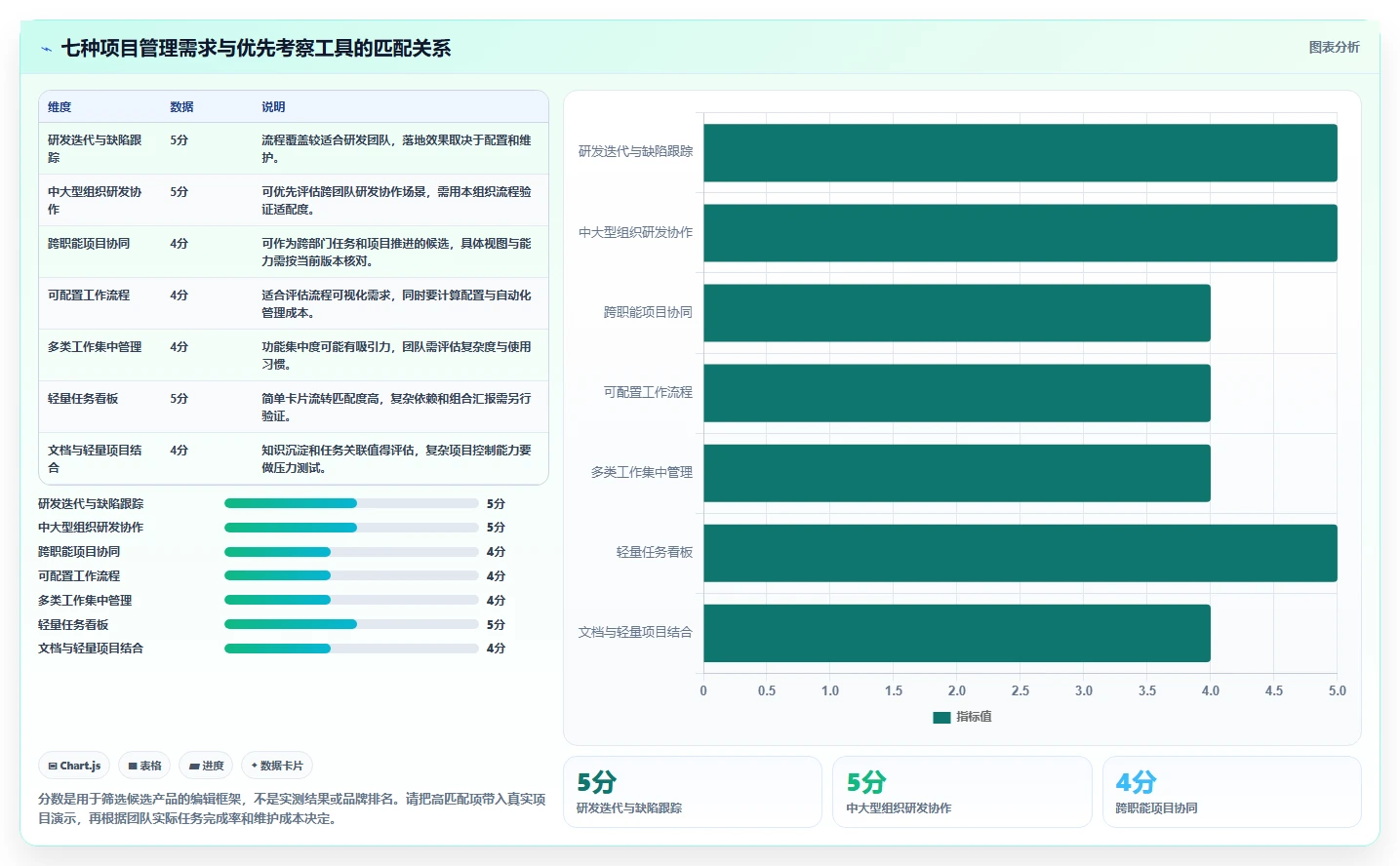Screen dimensions: 1400x866
Task: Select the Chart.js tag chip
Action: [x=74, y=766]
